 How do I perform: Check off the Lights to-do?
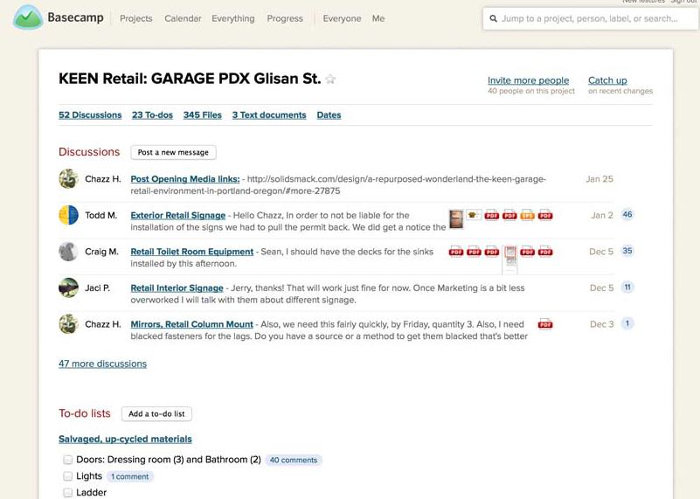[x=68, y=477]
